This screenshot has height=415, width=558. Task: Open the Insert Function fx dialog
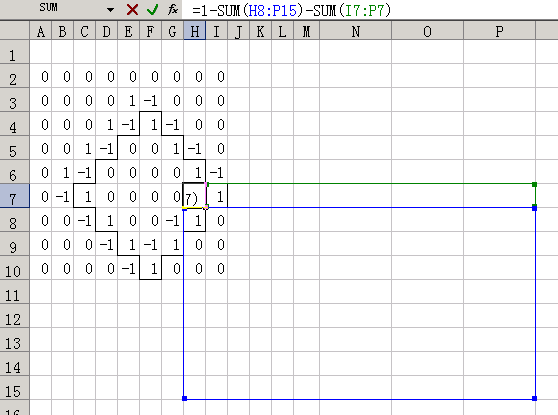pyautogui.click(x=173, y=10)
